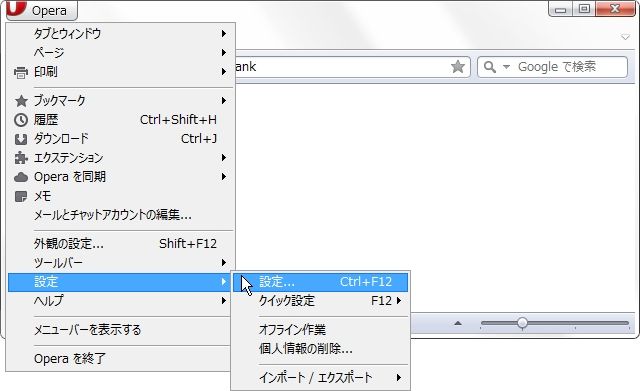Screen dimensions: 640x391
Task: Expand インポート / エクスポート submenu
Action: pos(320,378)
